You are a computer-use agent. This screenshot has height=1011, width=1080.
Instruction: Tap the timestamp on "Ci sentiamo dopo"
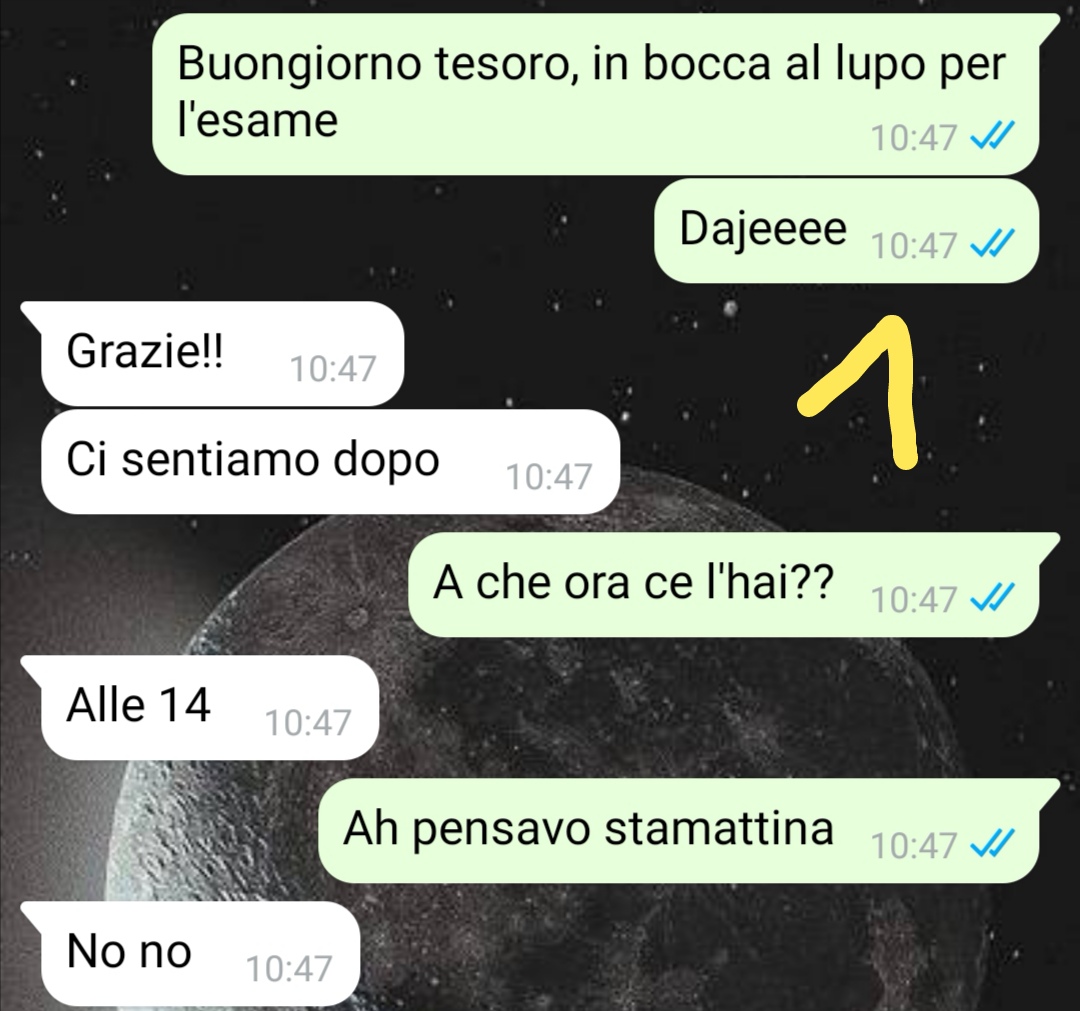click(x=549, y=477)
